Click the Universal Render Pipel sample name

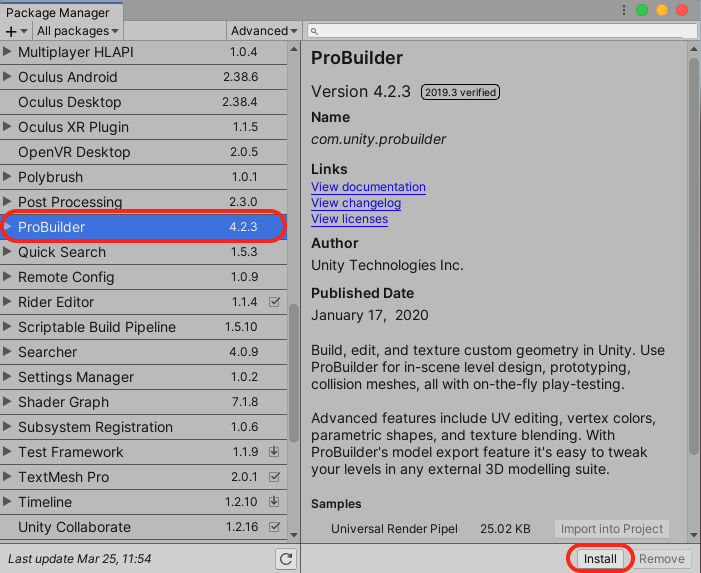[394, 529]
